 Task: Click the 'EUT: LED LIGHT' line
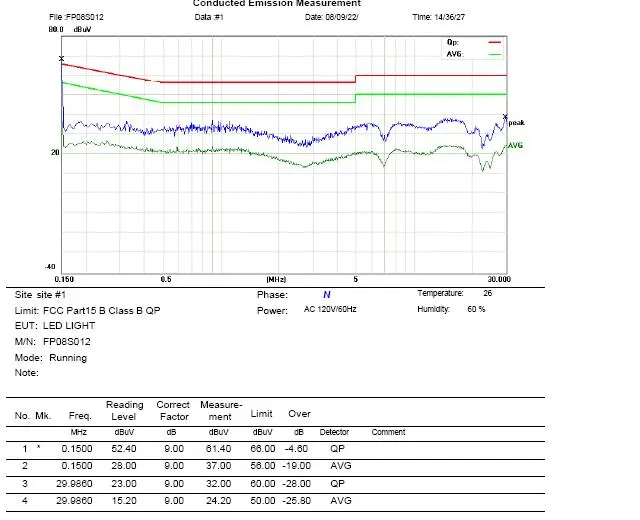tap(55, 326)
